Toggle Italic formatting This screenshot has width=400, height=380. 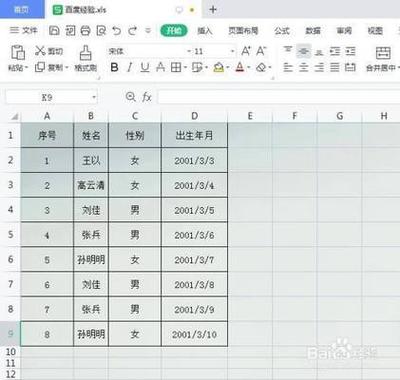(130, 67)
